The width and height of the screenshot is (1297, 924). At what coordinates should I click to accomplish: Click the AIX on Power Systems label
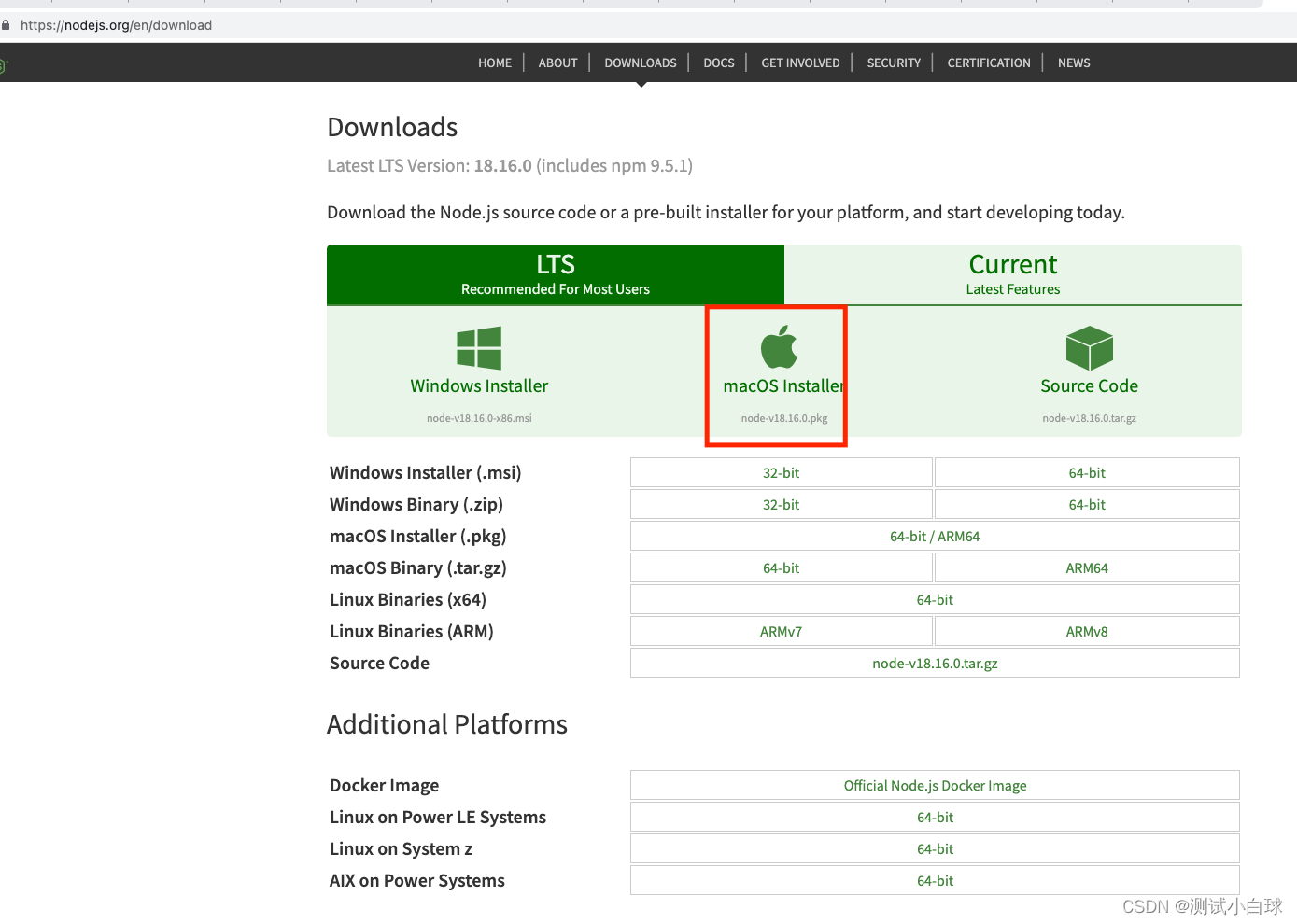(x=417, y=880)
